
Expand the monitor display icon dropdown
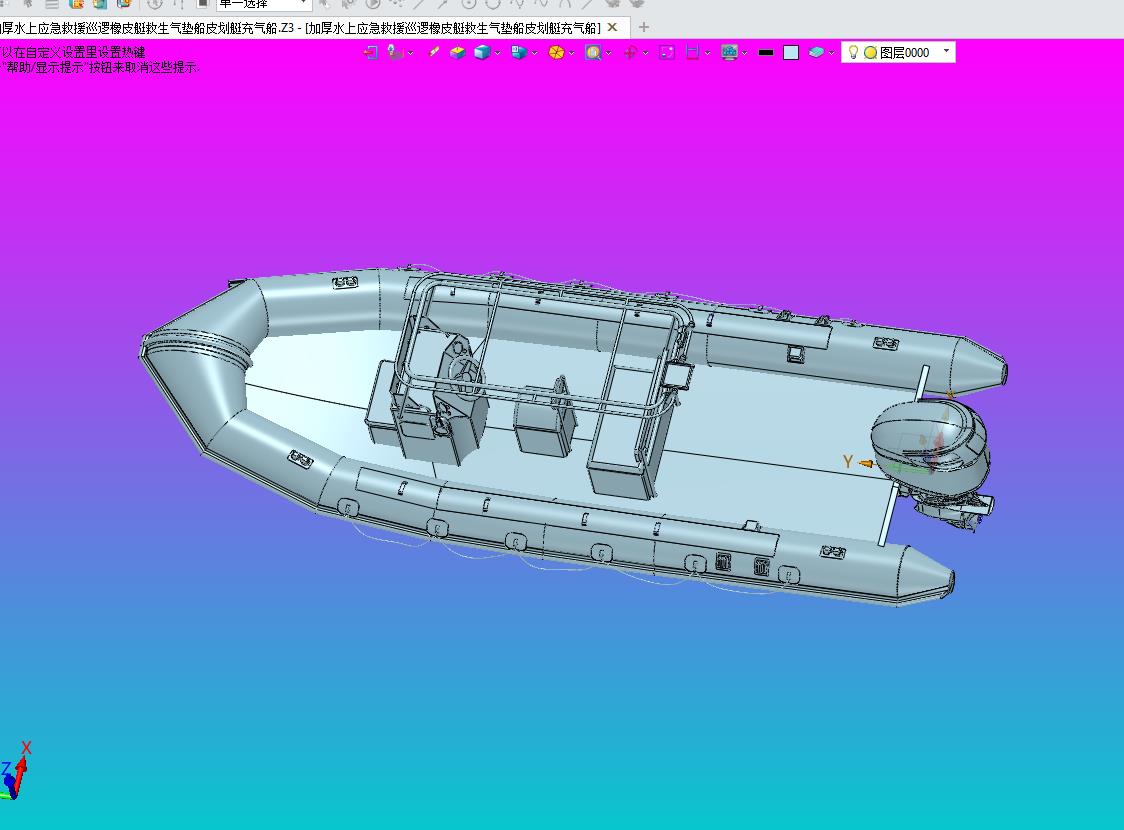[745, 53]
